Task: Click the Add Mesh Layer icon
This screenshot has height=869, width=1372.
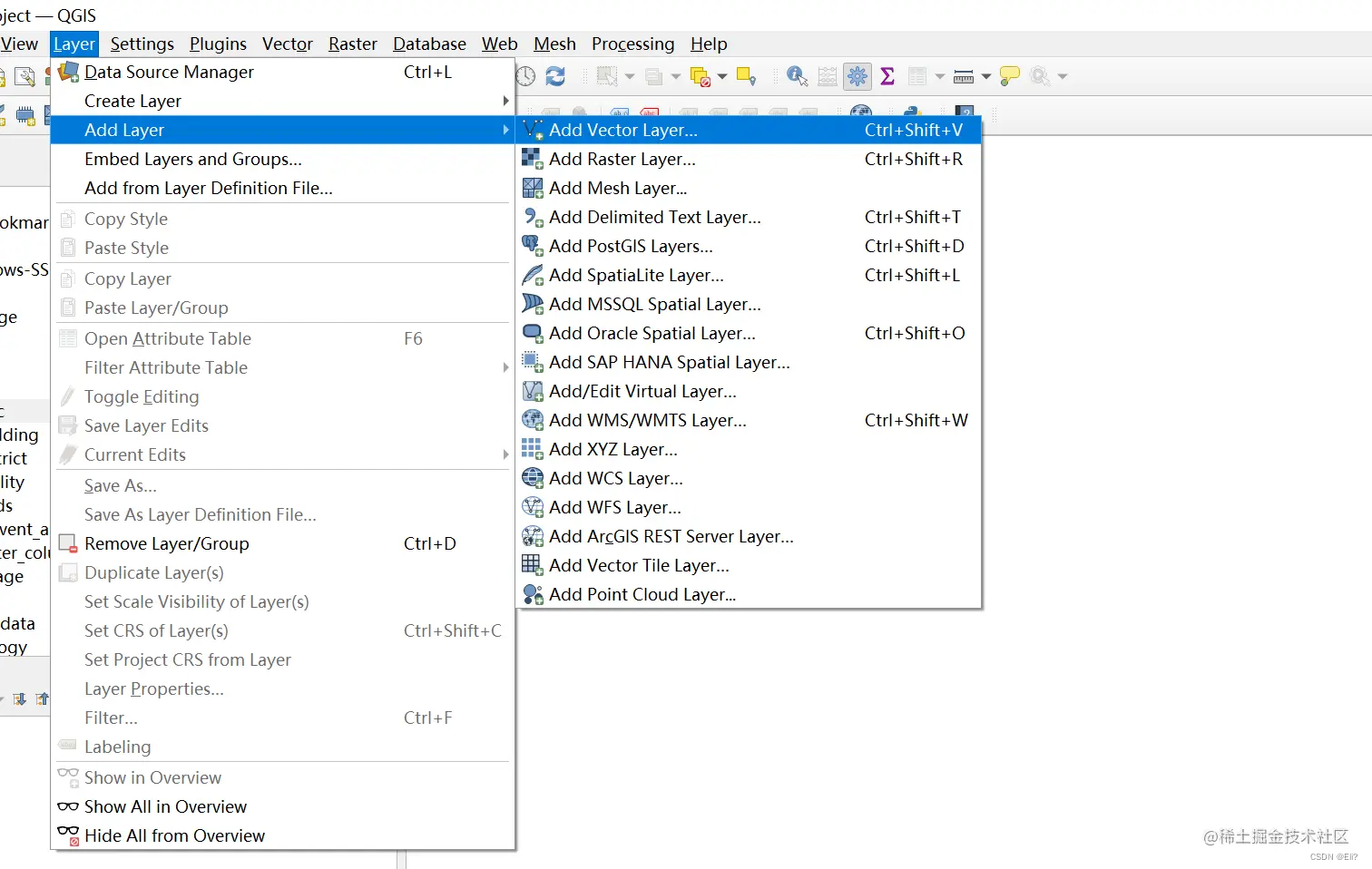Action: 533,188
